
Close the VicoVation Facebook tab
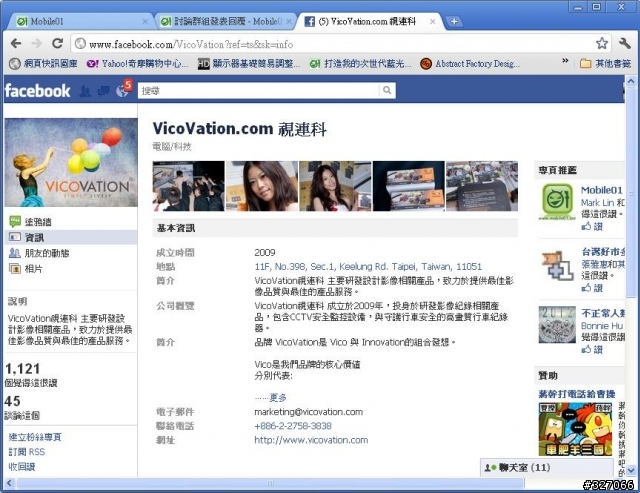433,22
